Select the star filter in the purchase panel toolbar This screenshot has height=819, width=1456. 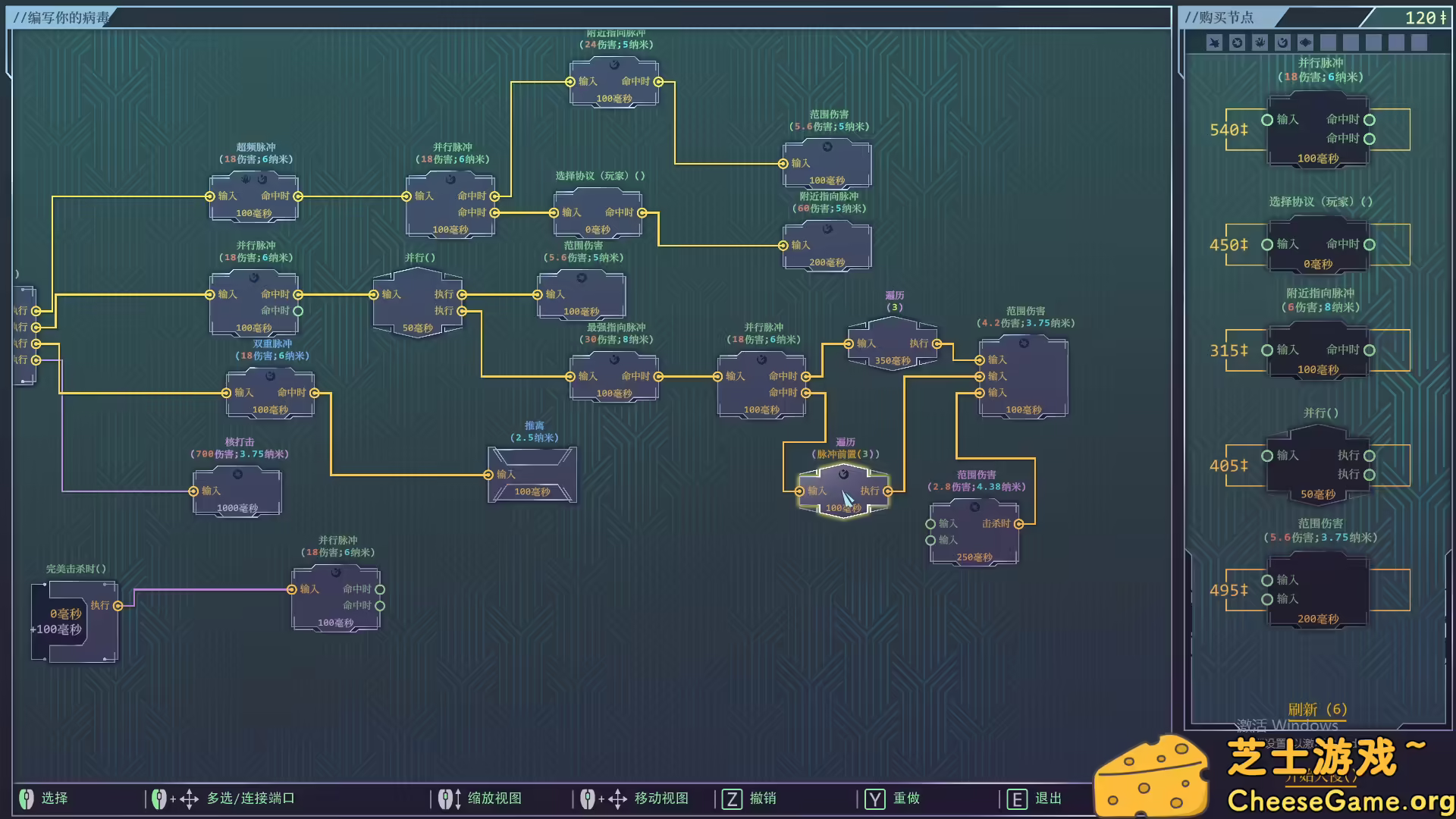[x=1214, y=42]
